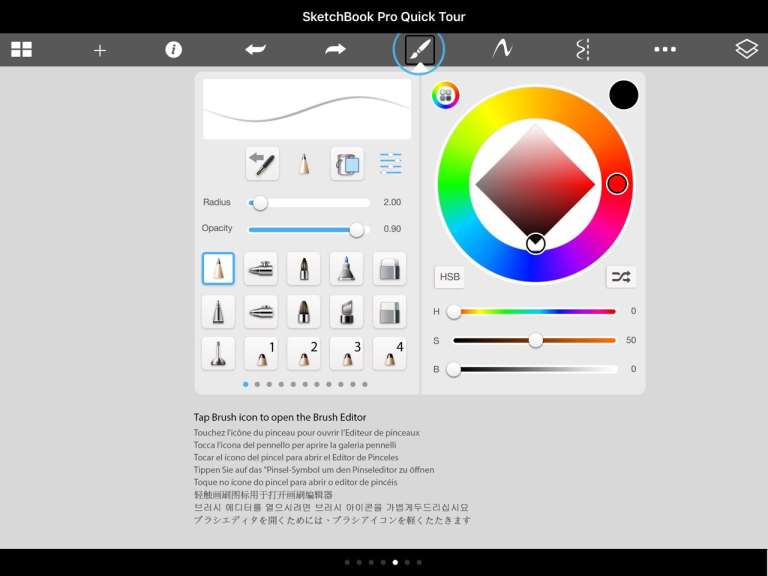Select the chisel tip marker brush
Image resolution: width=768 pixels, height=576 pixels.
[x=347, y=312]
